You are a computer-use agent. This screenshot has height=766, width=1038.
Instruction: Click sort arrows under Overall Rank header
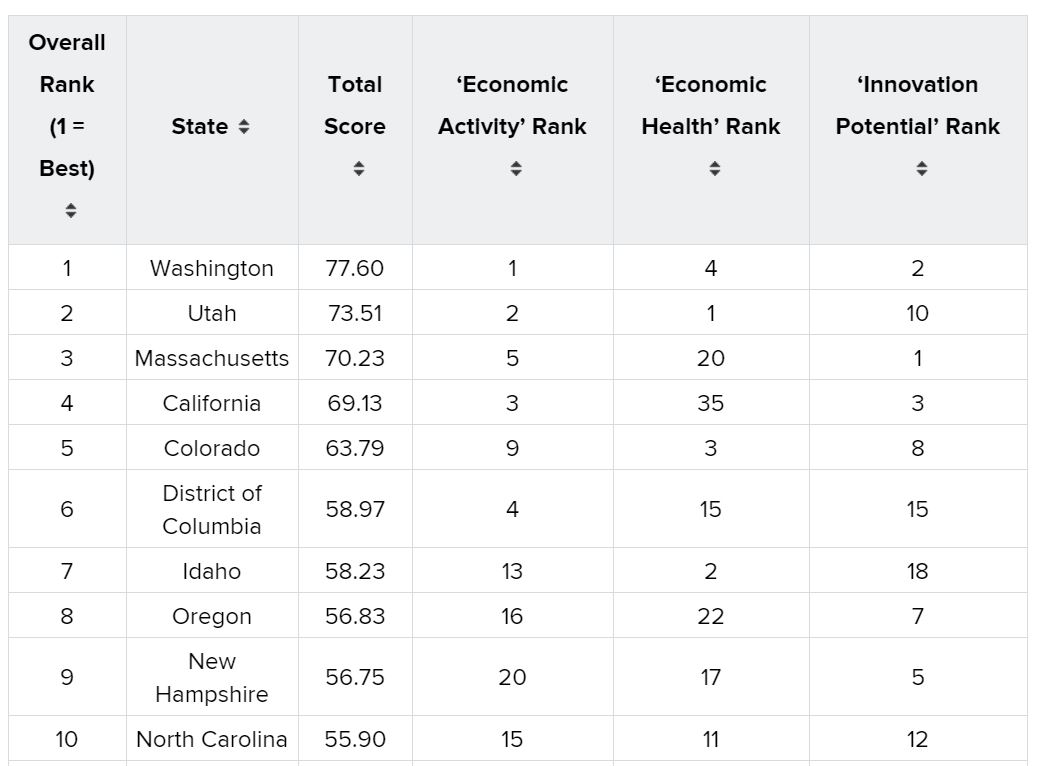[71, 210]
